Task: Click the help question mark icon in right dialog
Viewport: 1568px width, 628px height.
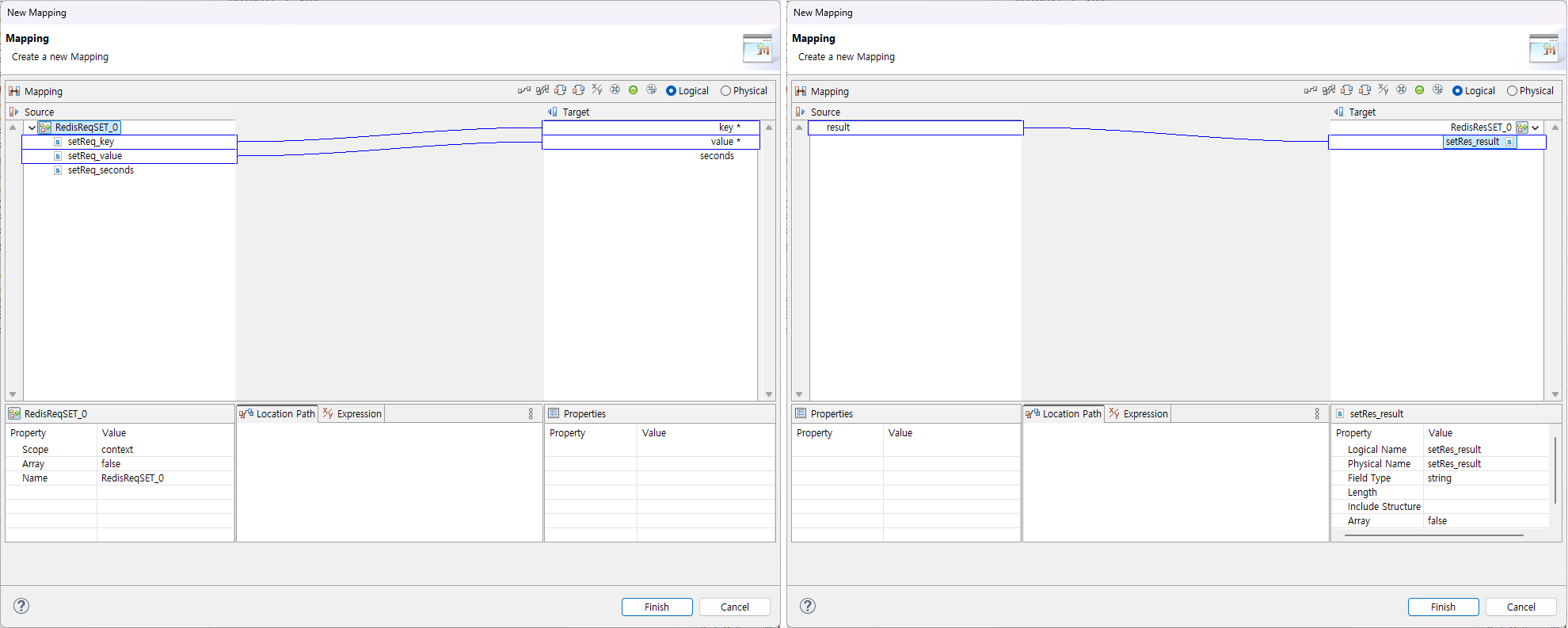Action: 808,606
